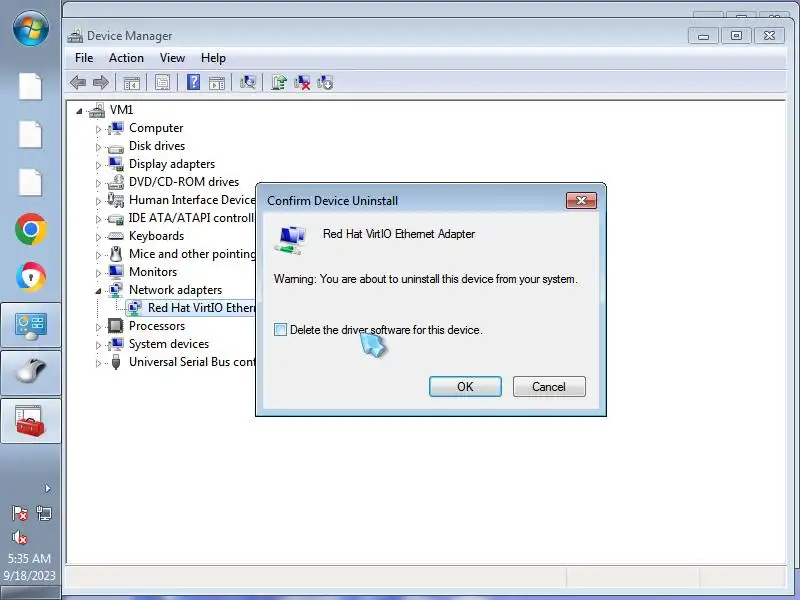Open the Windows Start orb
800x600 pixels.
click(x=31, y=28)
